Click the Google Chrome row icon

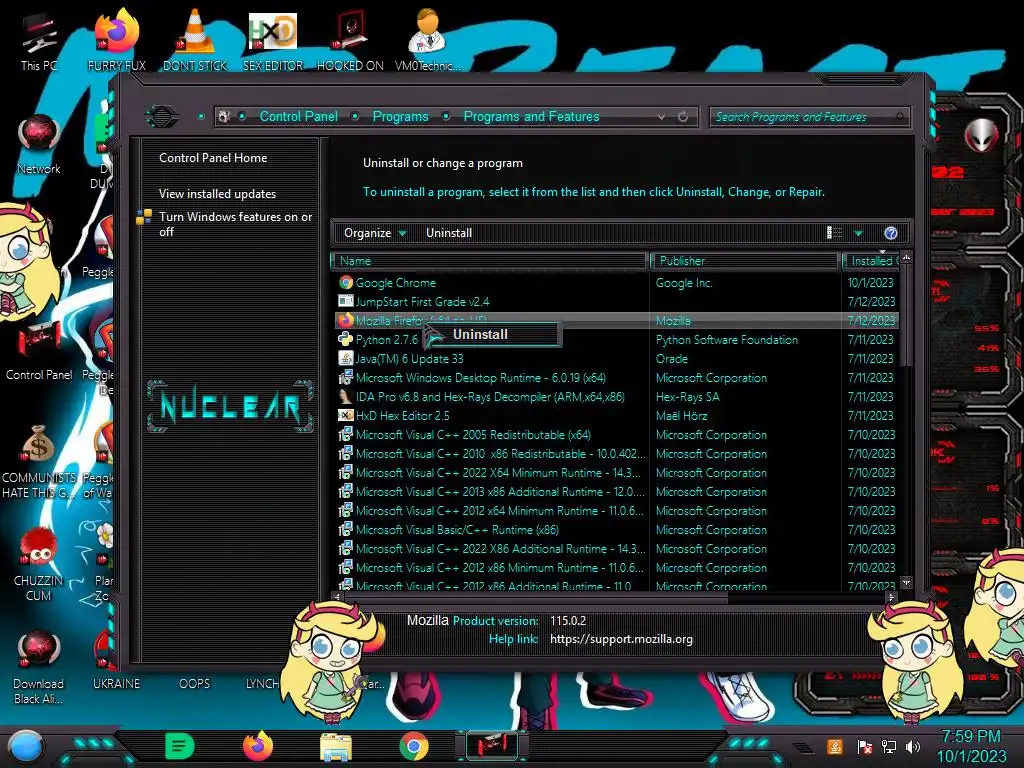[x=345, y=283]
